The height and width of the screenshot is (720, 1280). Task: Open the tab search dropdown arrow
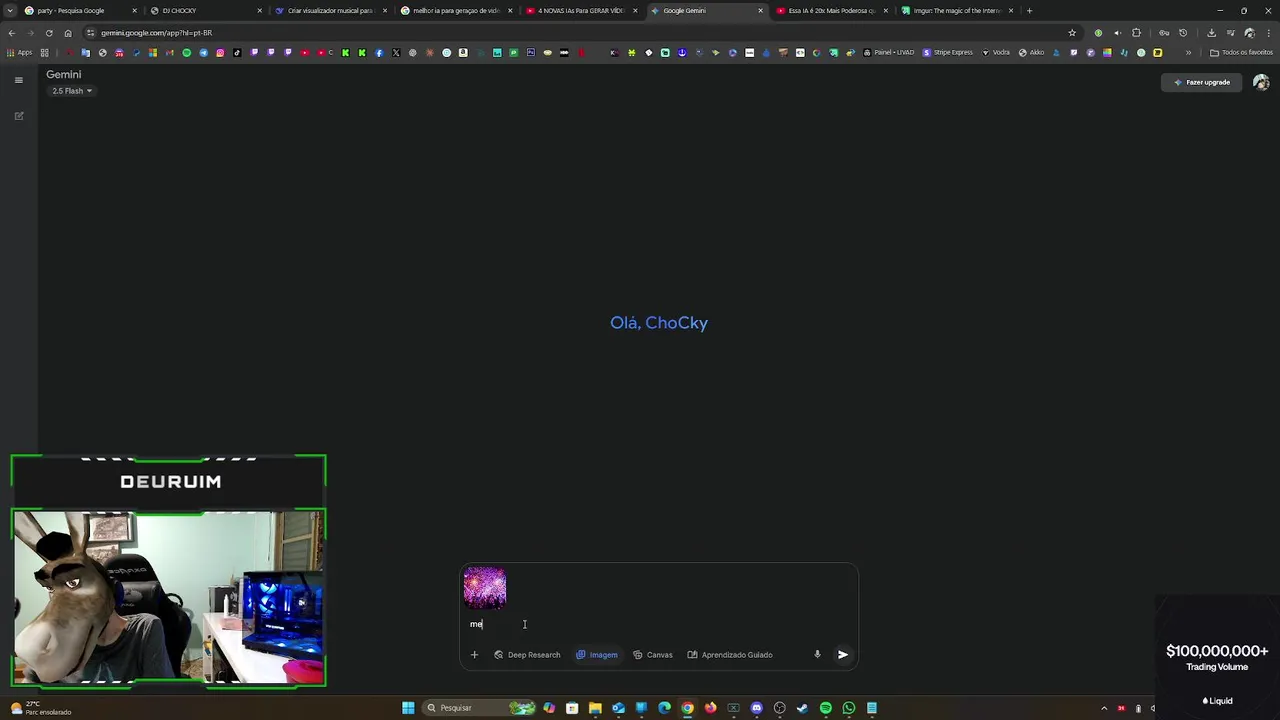click(x=10, y=11)
